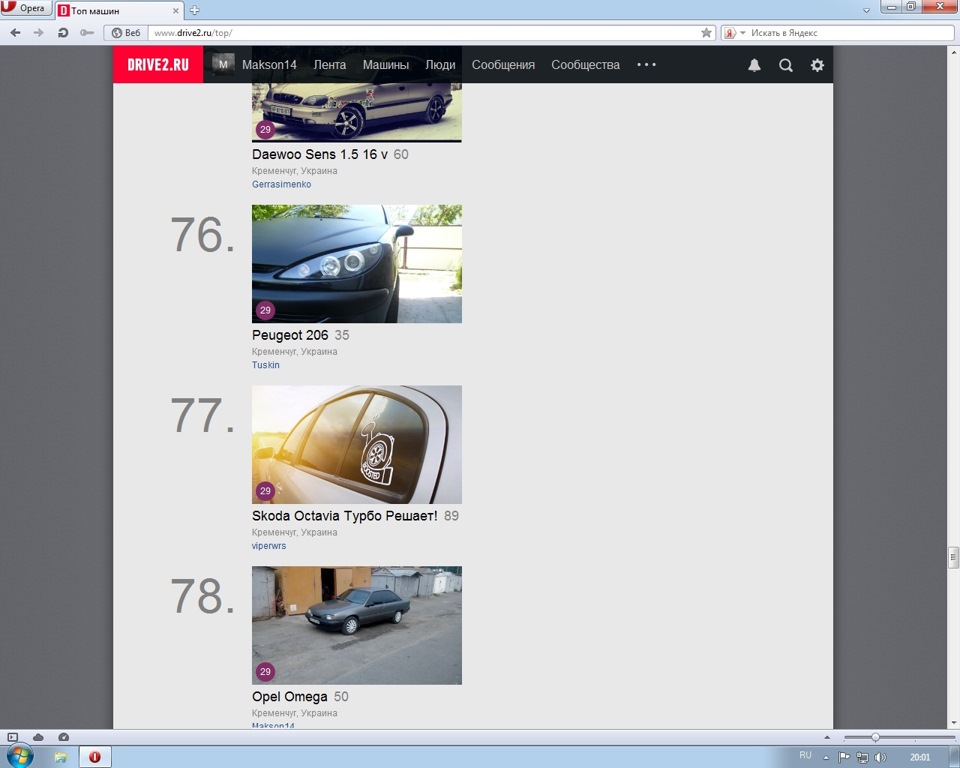Open the Daewoo Sens 1.5 16 v title
Viewport: 960px width, 768px height.
click(320, 154)
